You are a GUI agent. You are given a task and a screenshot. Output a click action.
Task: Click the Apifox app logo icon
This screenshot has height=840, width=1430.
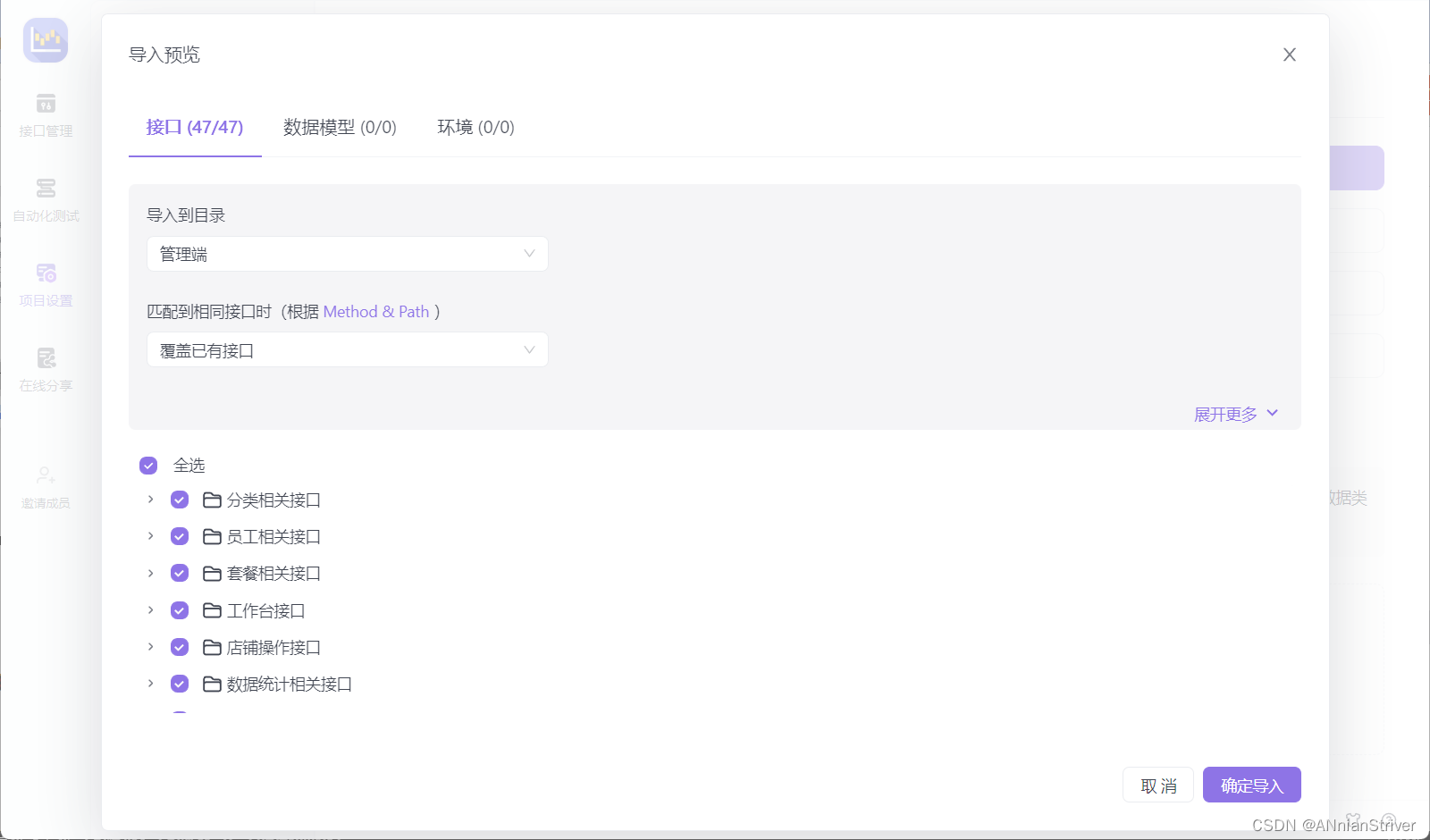46,40
